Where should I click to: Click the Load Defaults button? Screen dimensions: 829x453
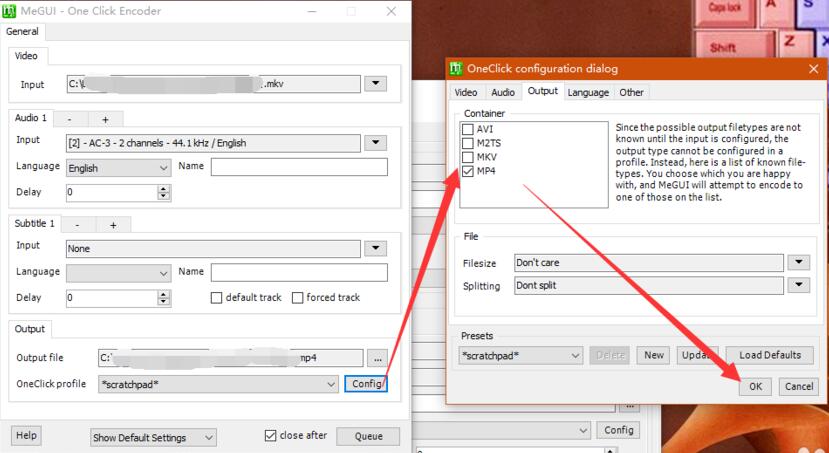pos(770,355)
